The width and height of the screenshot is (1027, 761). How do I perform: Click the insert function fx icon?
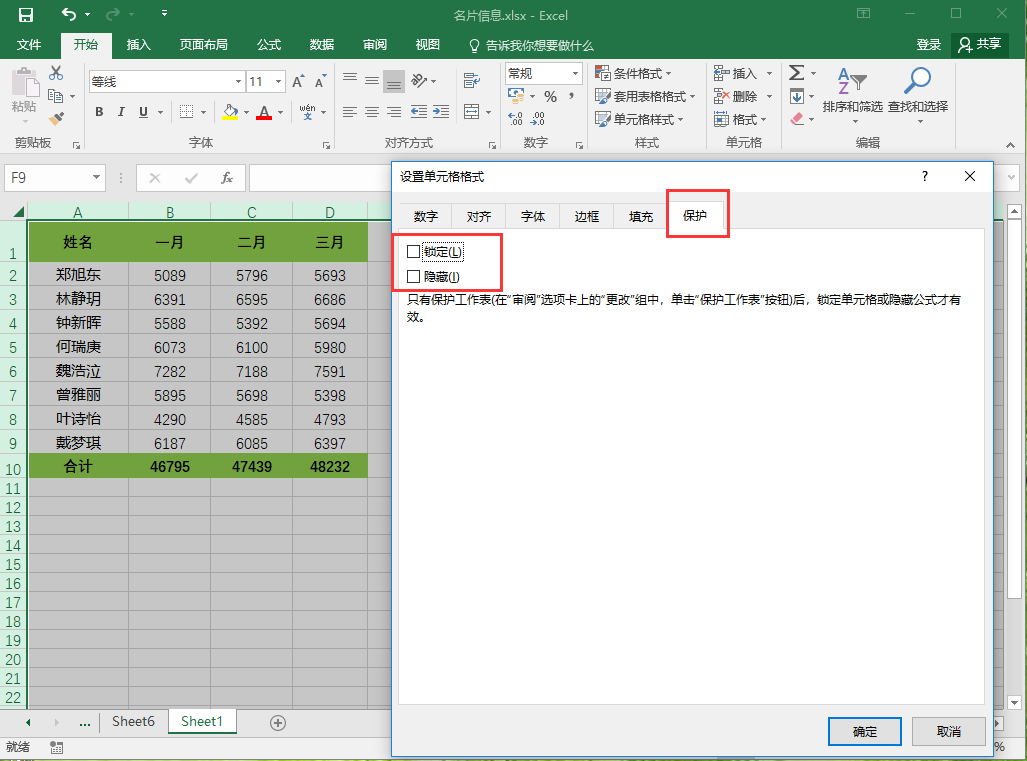pos(227,178)
